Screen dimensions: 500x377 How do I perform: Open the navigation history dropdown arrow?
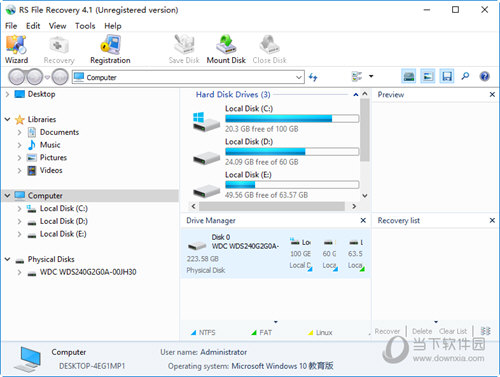[47, 77]
